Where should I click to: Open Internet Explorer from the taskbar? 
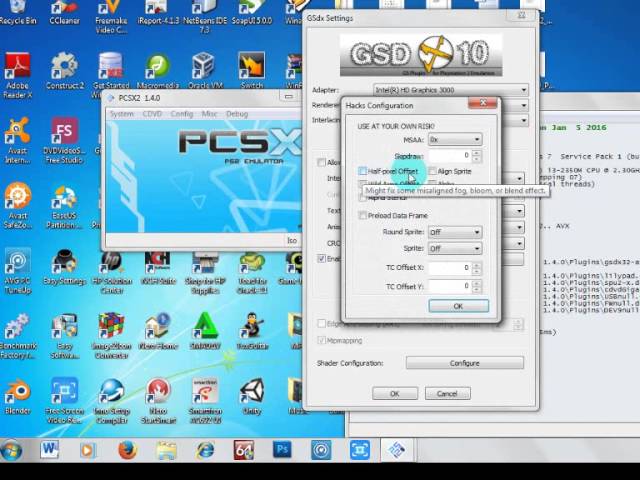point(205,450)
